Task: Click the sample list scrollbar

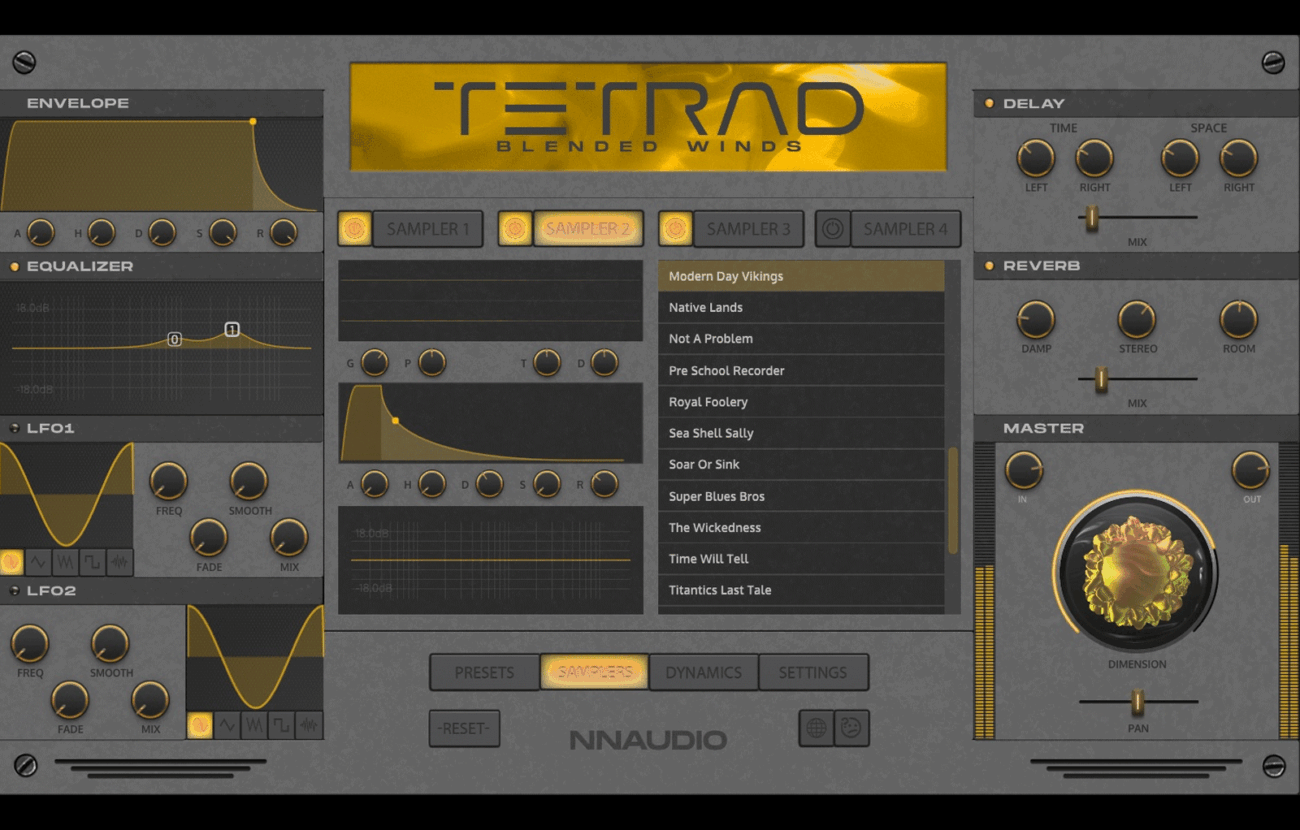Action: pyautogui.click(x=953, y=500)
